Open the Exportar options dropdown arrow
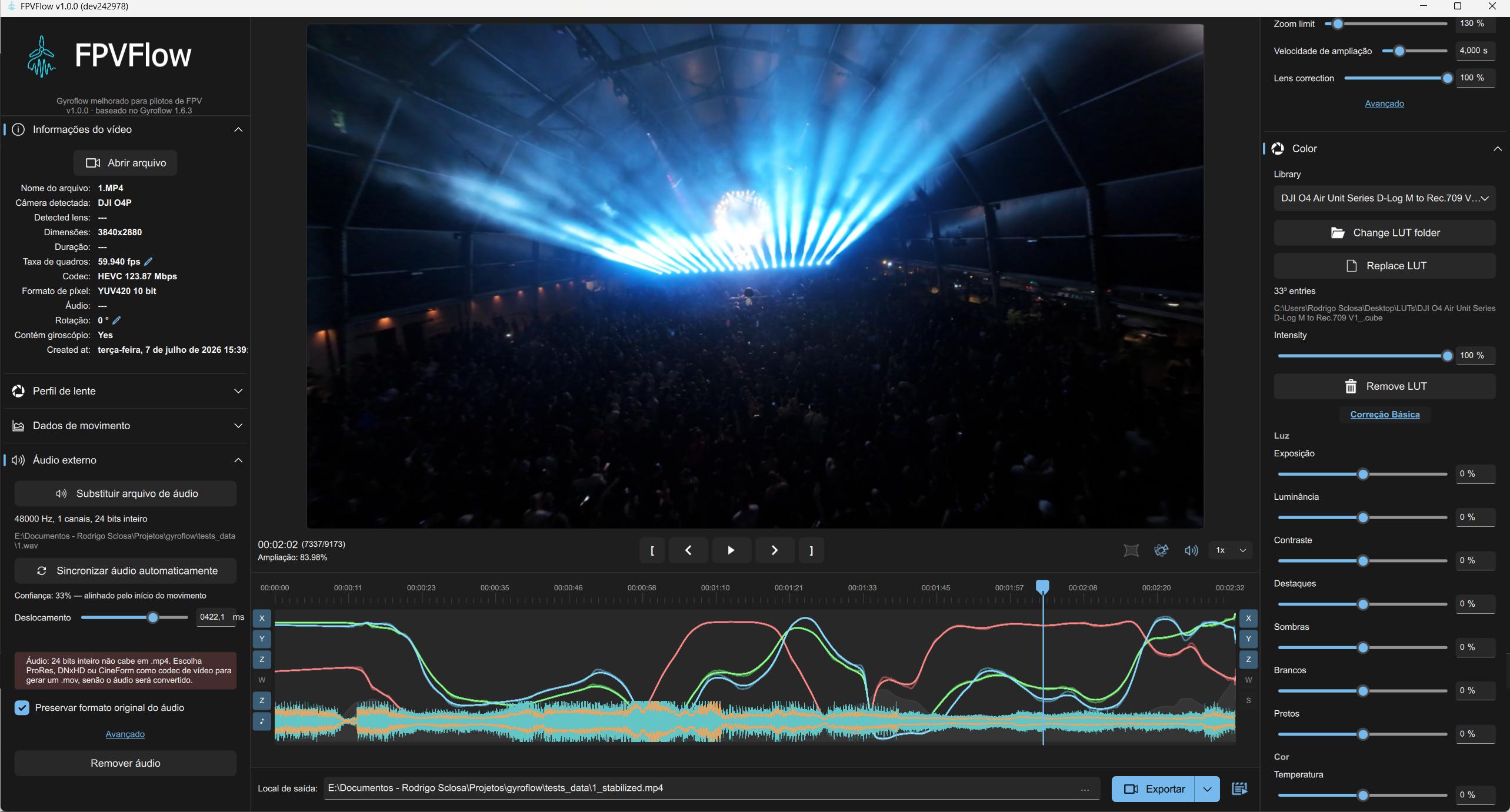Image resolution: width=1510 pixels, height=812 pixels. [x=1207, y=789]
